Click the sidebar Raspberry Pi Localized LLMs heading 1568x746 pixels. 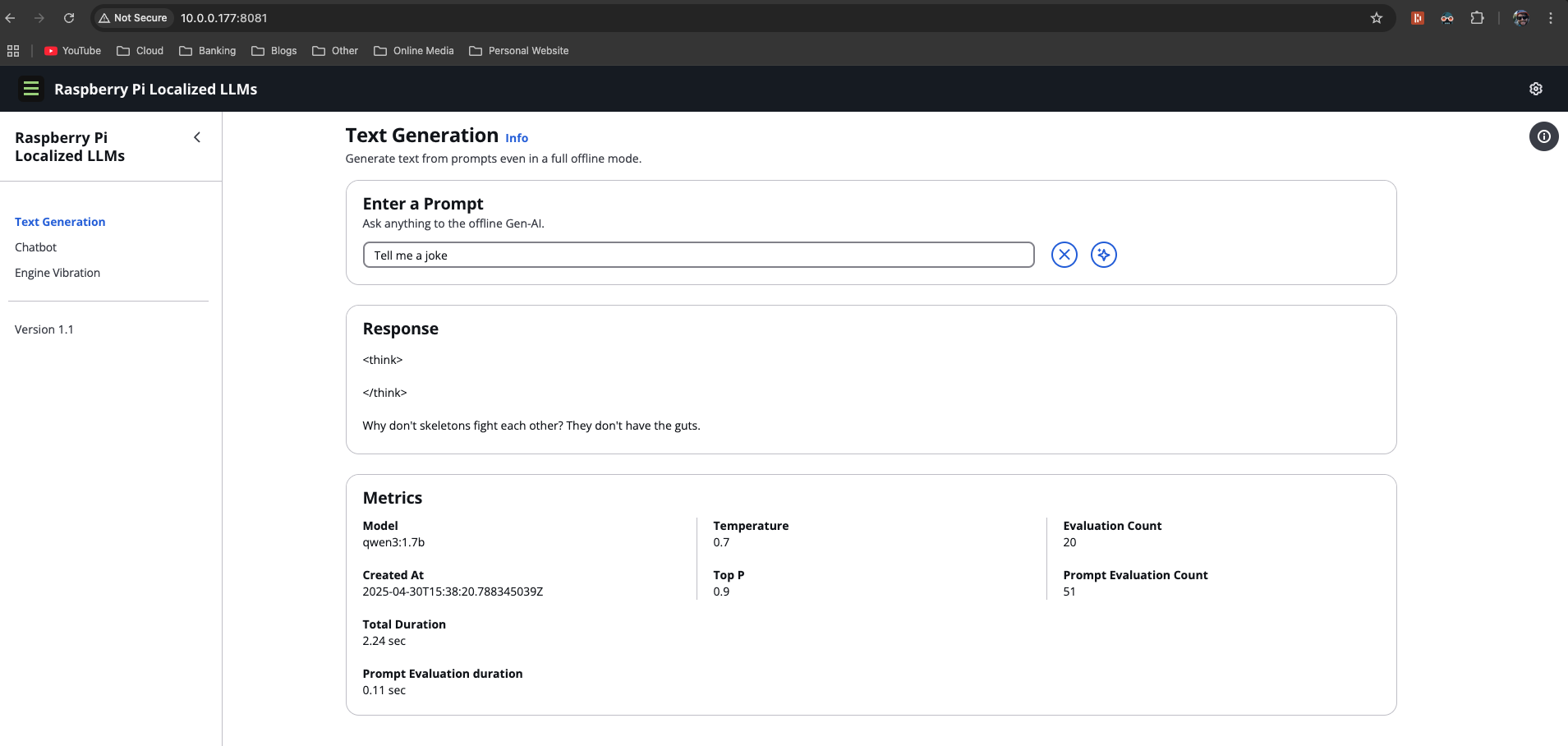[x=70, y=147]
